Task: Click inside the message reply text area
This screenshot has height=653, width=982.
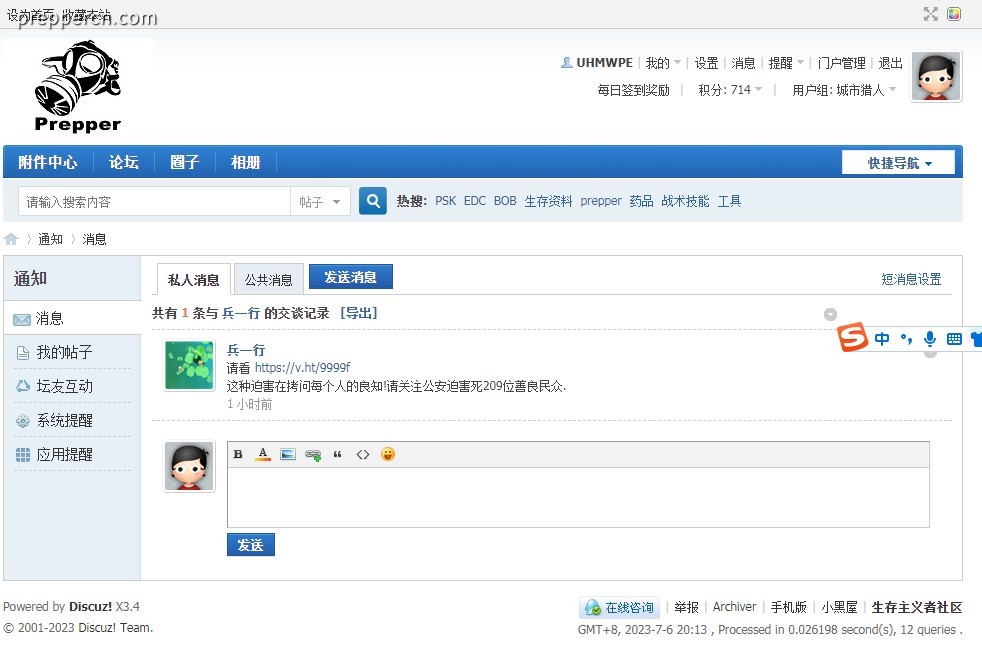Action: tap(578, 497)
